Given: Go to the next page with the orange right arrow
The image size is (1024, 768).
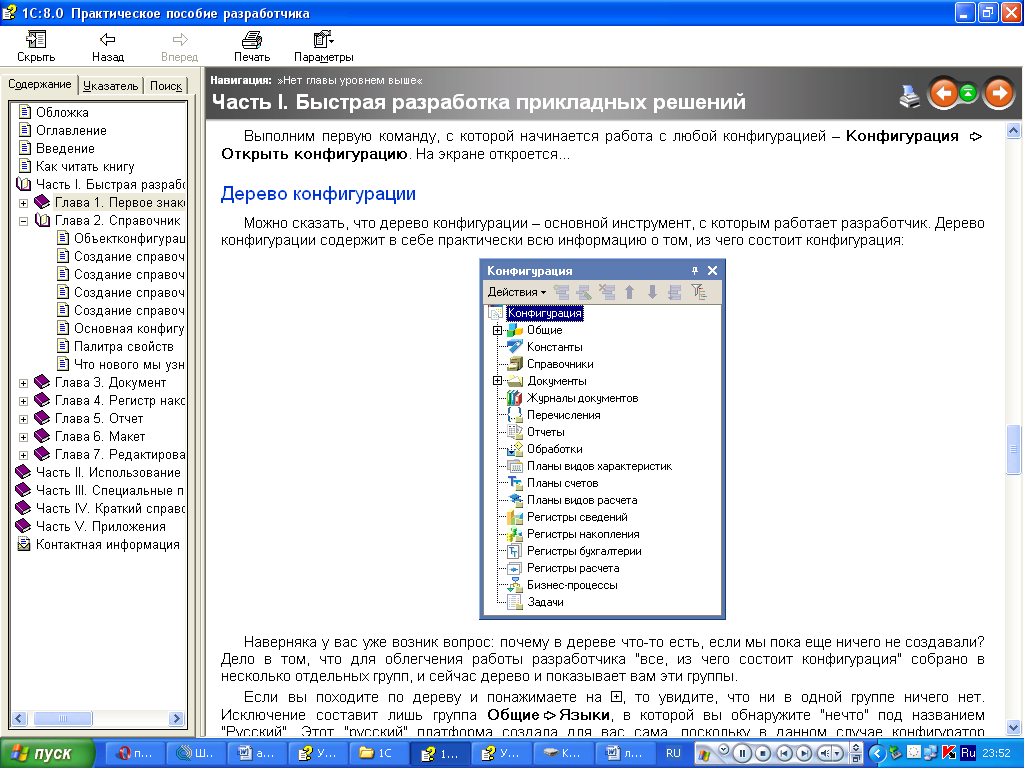Looking at the screenshot, I should (999, 93).
